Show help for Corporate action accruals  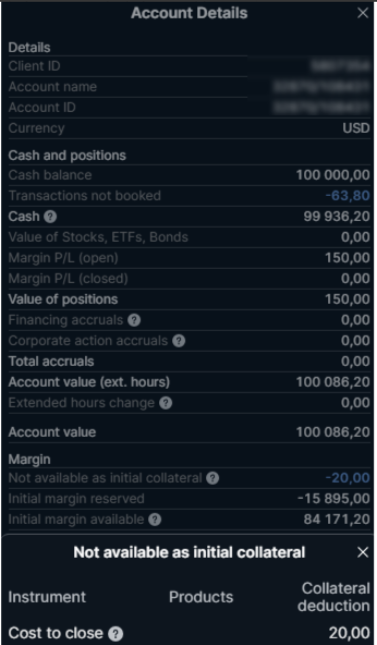point(179,341)
